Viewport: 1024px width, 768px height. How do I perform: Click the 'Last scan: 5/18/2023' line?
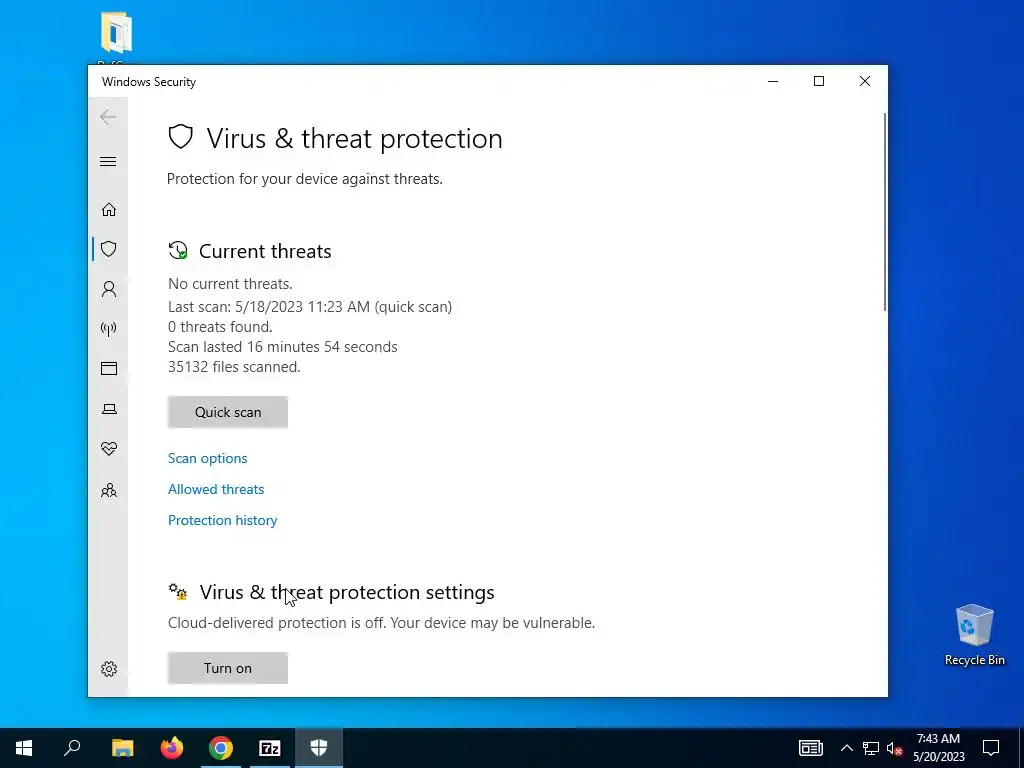310,307
